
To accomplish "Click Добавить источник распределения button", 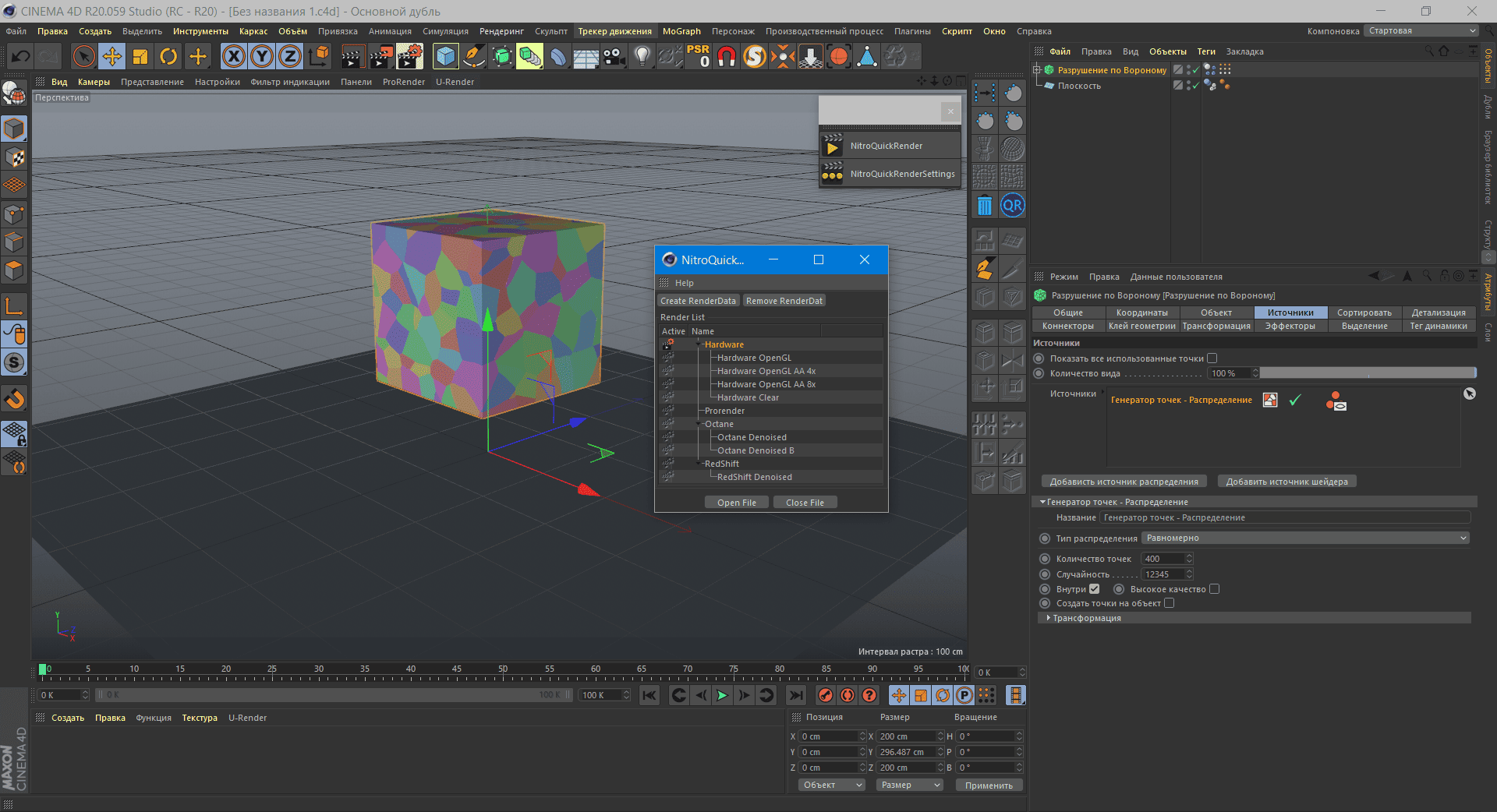I will click(1124, 482).
